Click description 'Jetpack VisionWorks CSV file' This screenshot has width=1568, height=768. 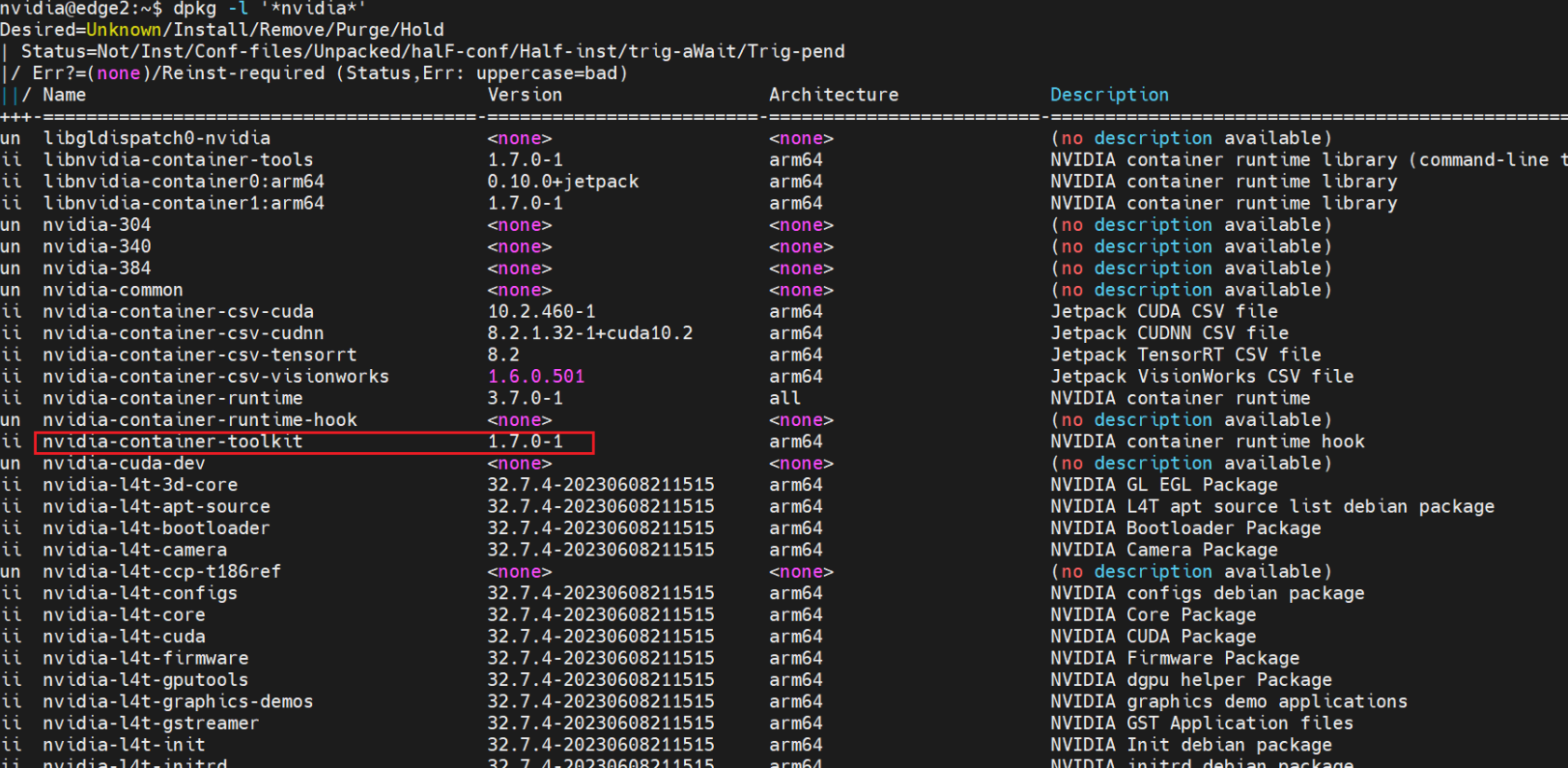coord(1202,377)
